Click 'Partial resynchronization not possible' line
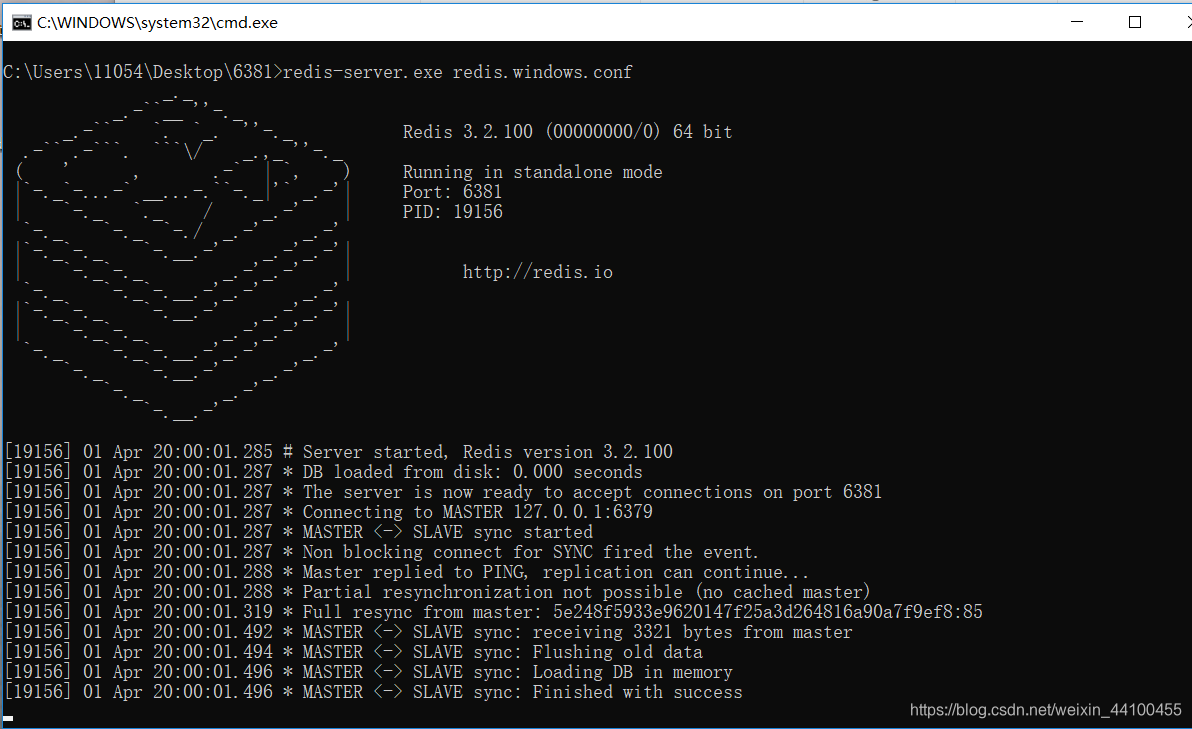 [437, 591]
